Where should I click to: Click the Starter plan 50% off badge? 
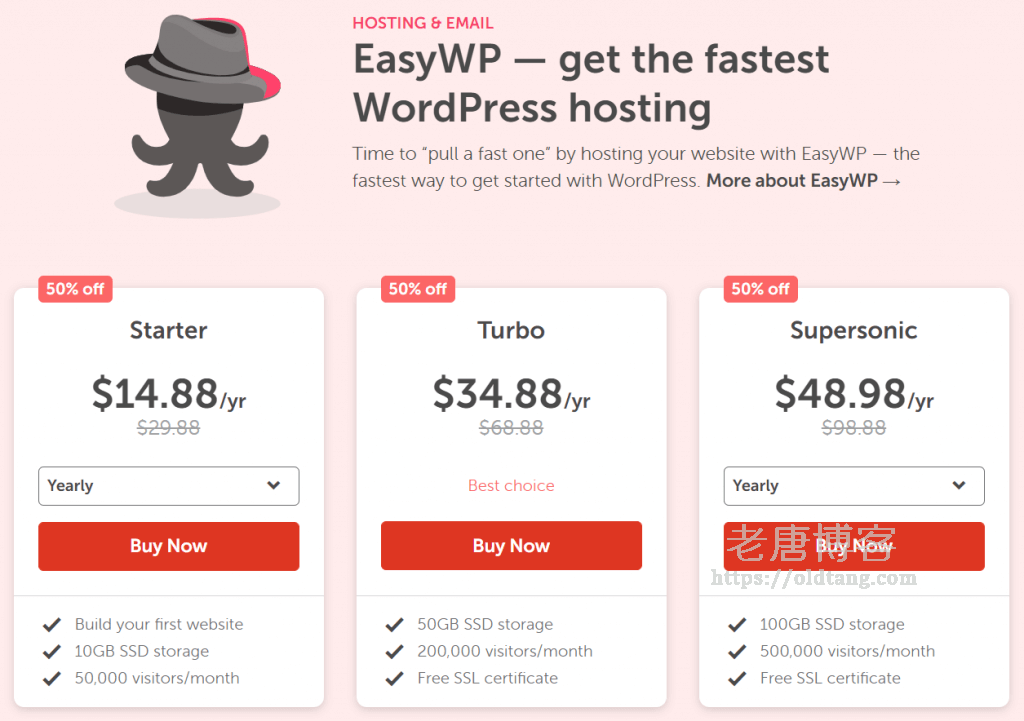[x=75, y=289]
